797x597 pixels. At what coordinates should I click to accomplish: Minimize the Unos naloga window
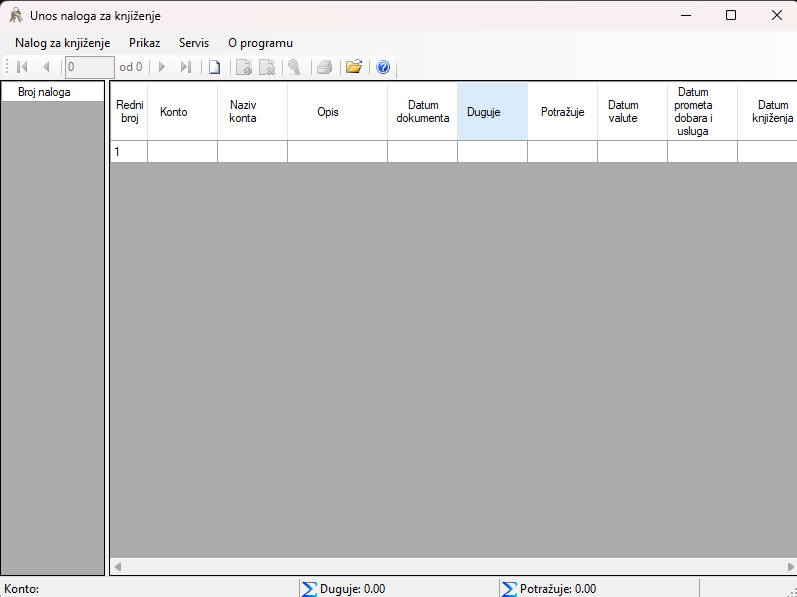pos(686,15)
